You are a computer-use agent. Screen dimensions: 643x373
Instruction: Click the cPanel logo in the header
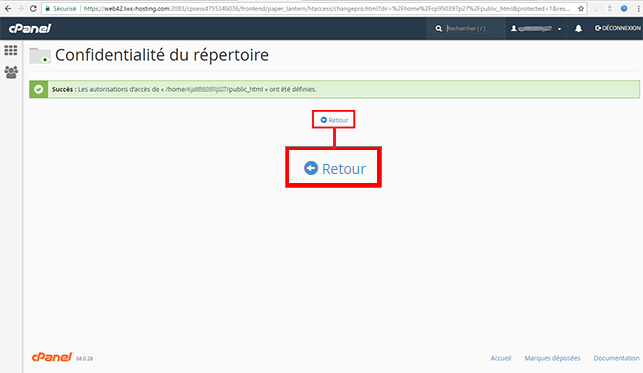[x=30, y=28]
